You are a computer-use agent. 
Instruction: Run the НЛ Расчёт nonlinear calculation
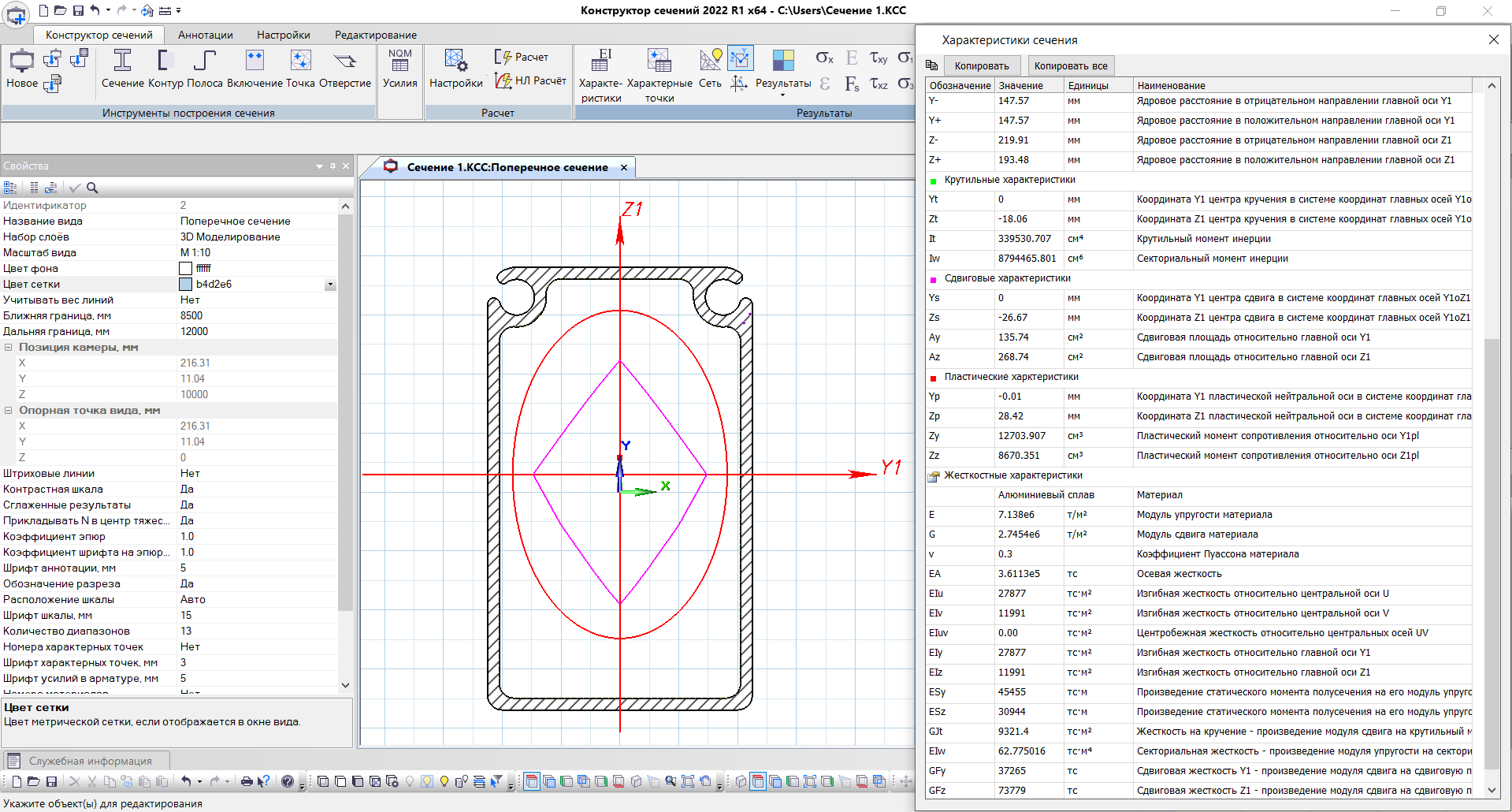click(531, 80)
